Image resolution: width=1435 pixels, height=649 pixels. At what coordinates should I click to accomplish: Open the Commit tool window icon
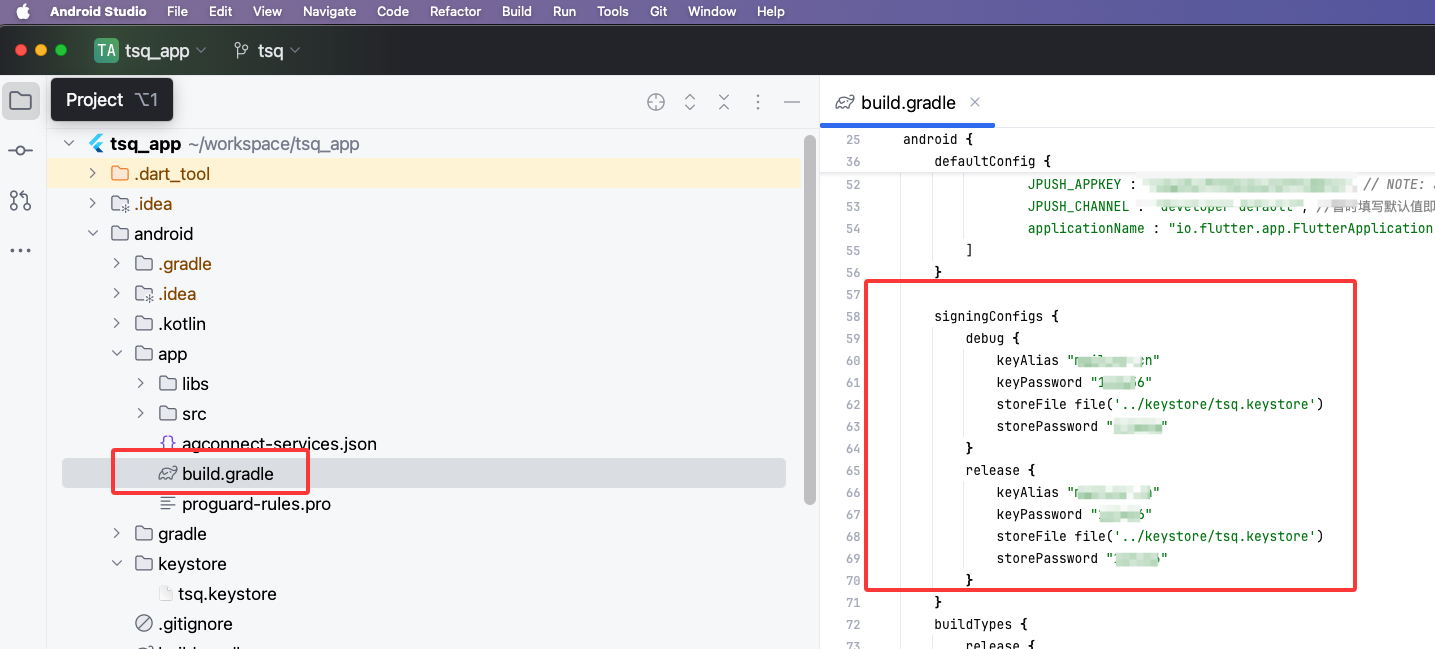(x=21, y=151)
